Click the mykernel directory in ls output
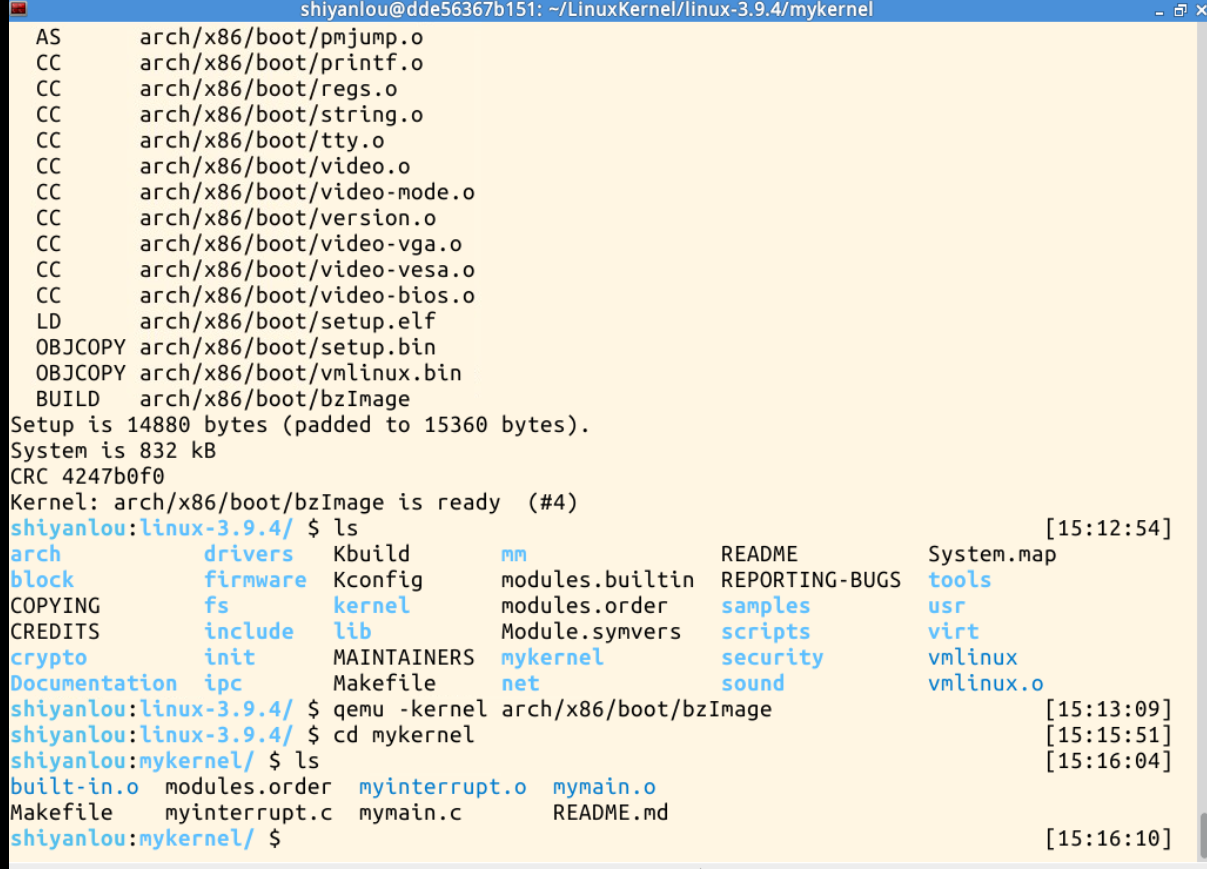The height and width of the screenshot is (869, 1207). tap(552, 657)
